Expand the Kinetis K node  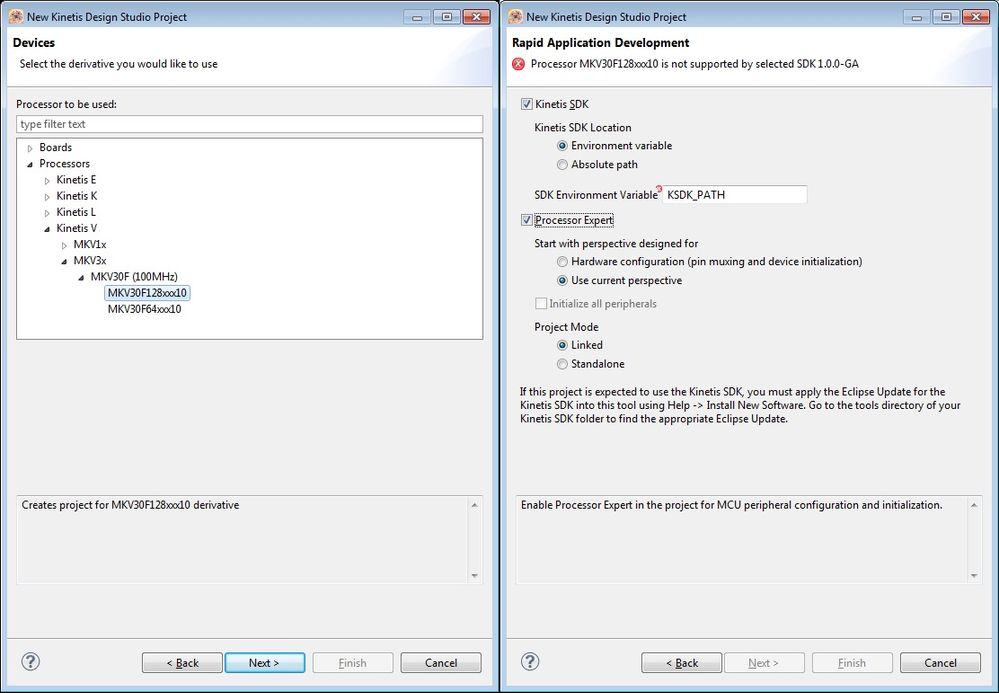pos(47,196)
